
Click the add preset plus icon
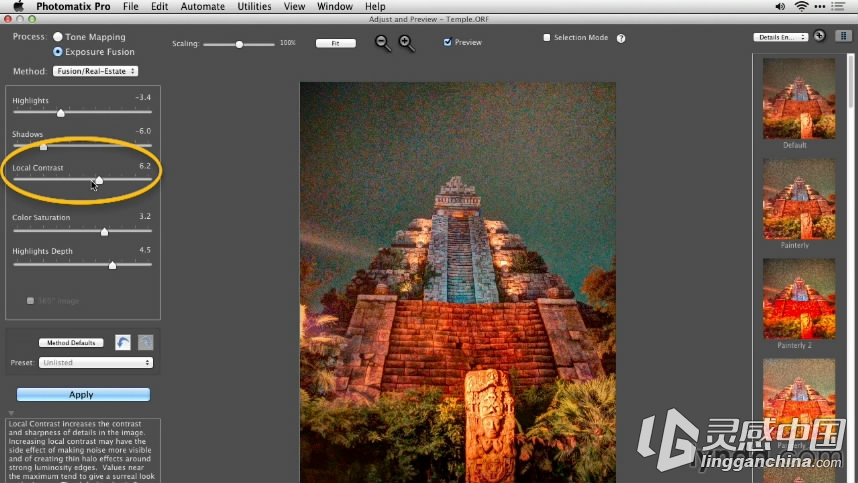coord(819,36)
